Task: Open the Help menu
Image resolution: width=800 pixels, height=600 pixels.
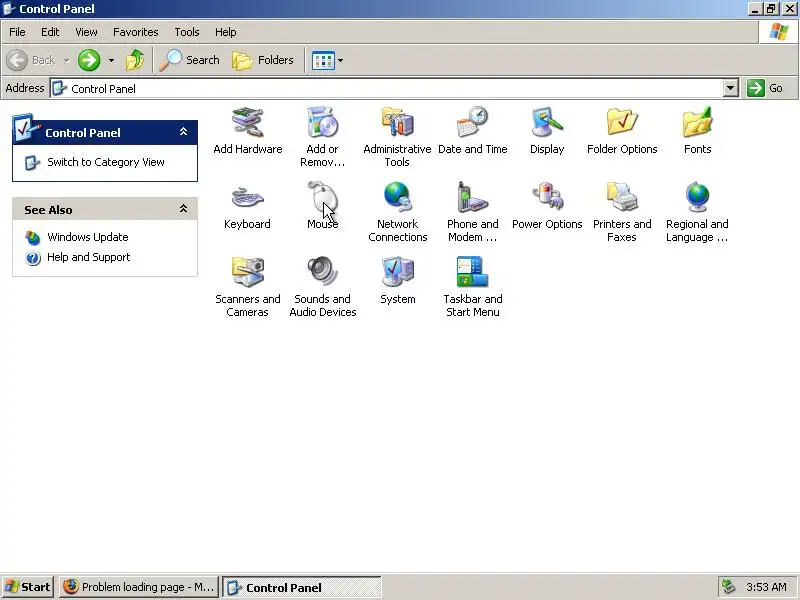Action: [226, 32]
